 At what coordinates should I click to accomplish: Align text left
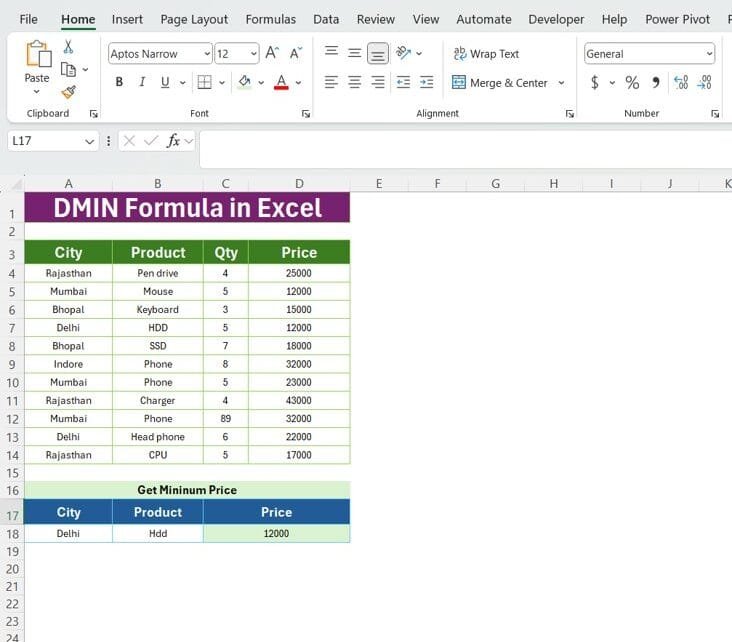pyautogui.click(x=331, y=82)
